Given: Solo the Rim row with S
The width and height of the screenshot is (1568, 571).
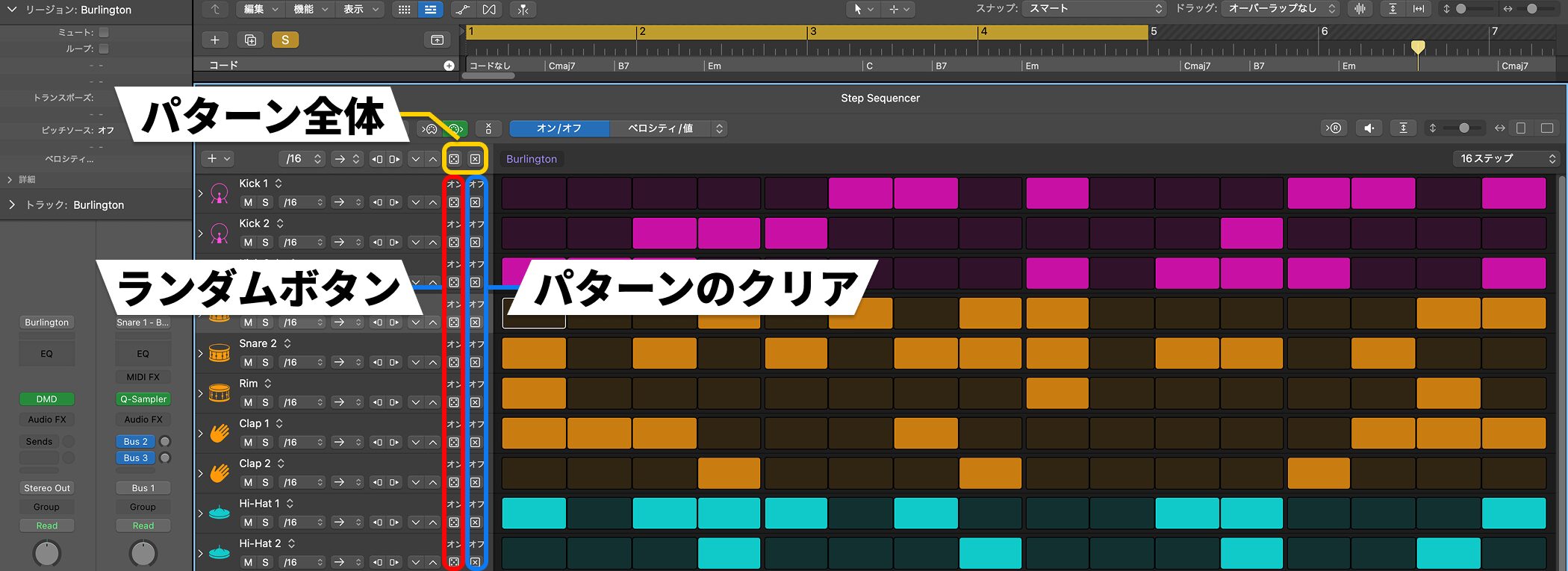Looking at the screenshot, I should tap(265, 402).
